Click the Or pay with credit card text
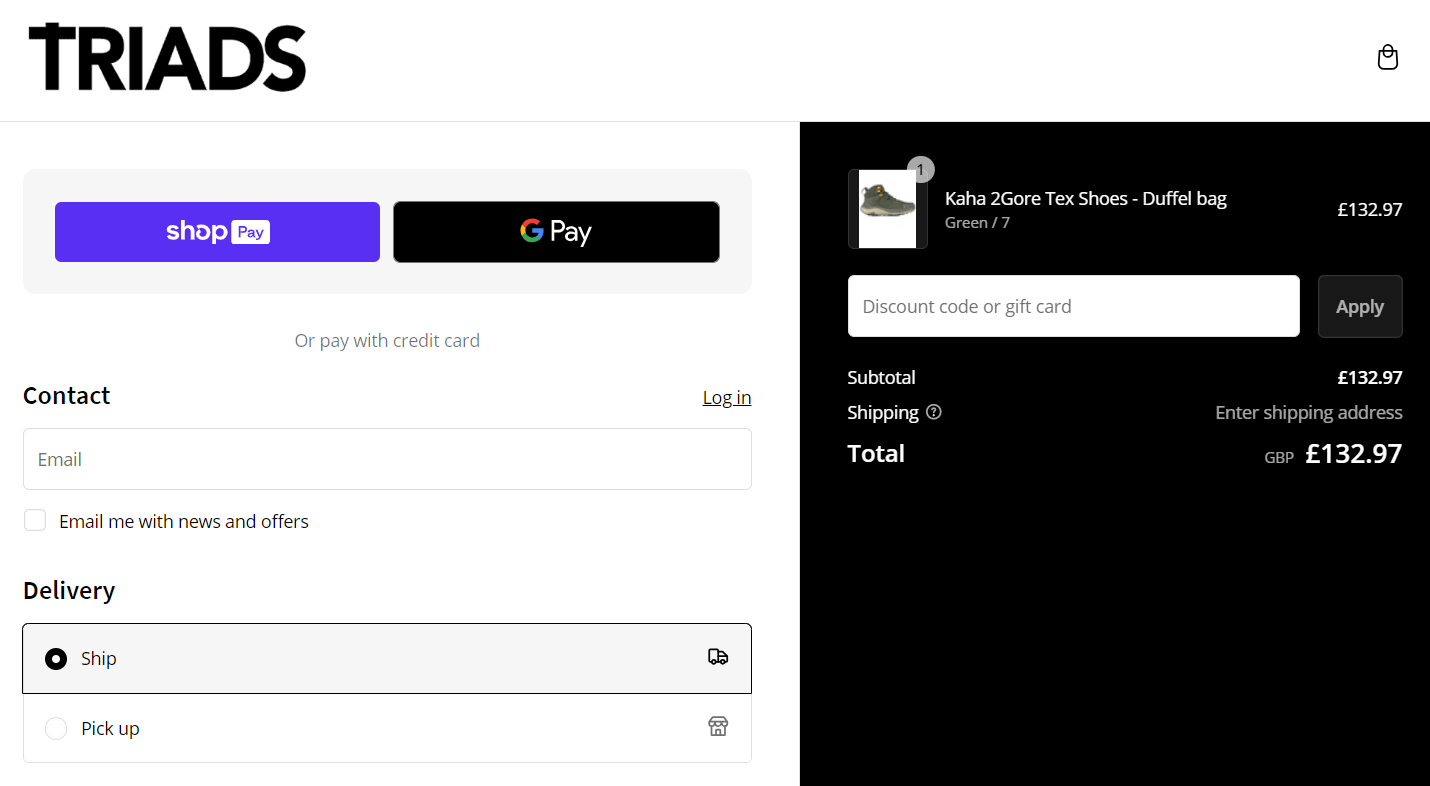1430x786 pixels. tap(387, 341)
